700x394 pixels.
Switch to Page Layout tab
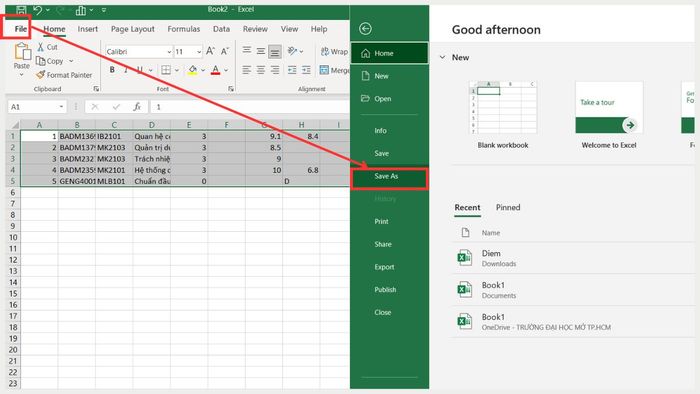pyautogui.click(x=133, y=29)
